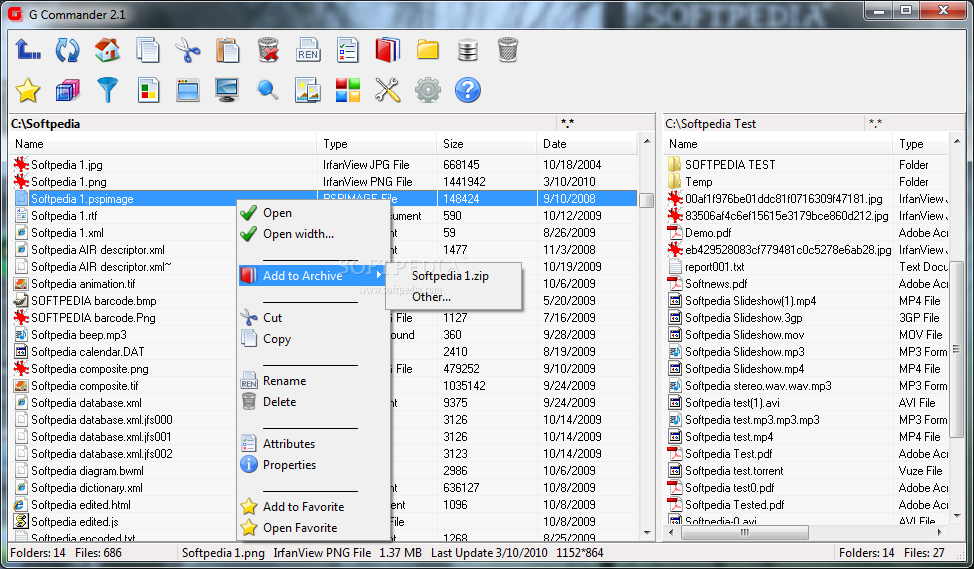Choose Open width... in context menu
The width and height of the screenshot is (974, 569).
tap(314, 234)
